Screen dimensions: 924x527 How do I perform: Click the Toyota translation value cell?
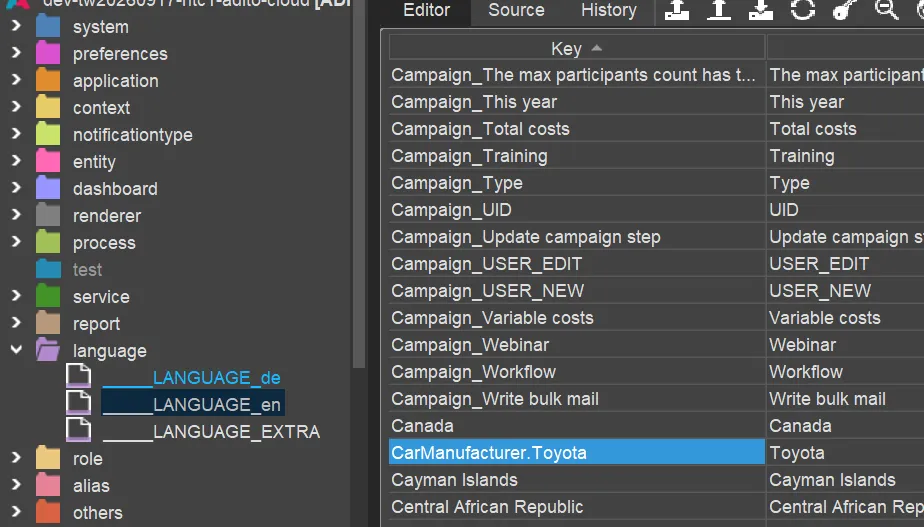(846, 453)
